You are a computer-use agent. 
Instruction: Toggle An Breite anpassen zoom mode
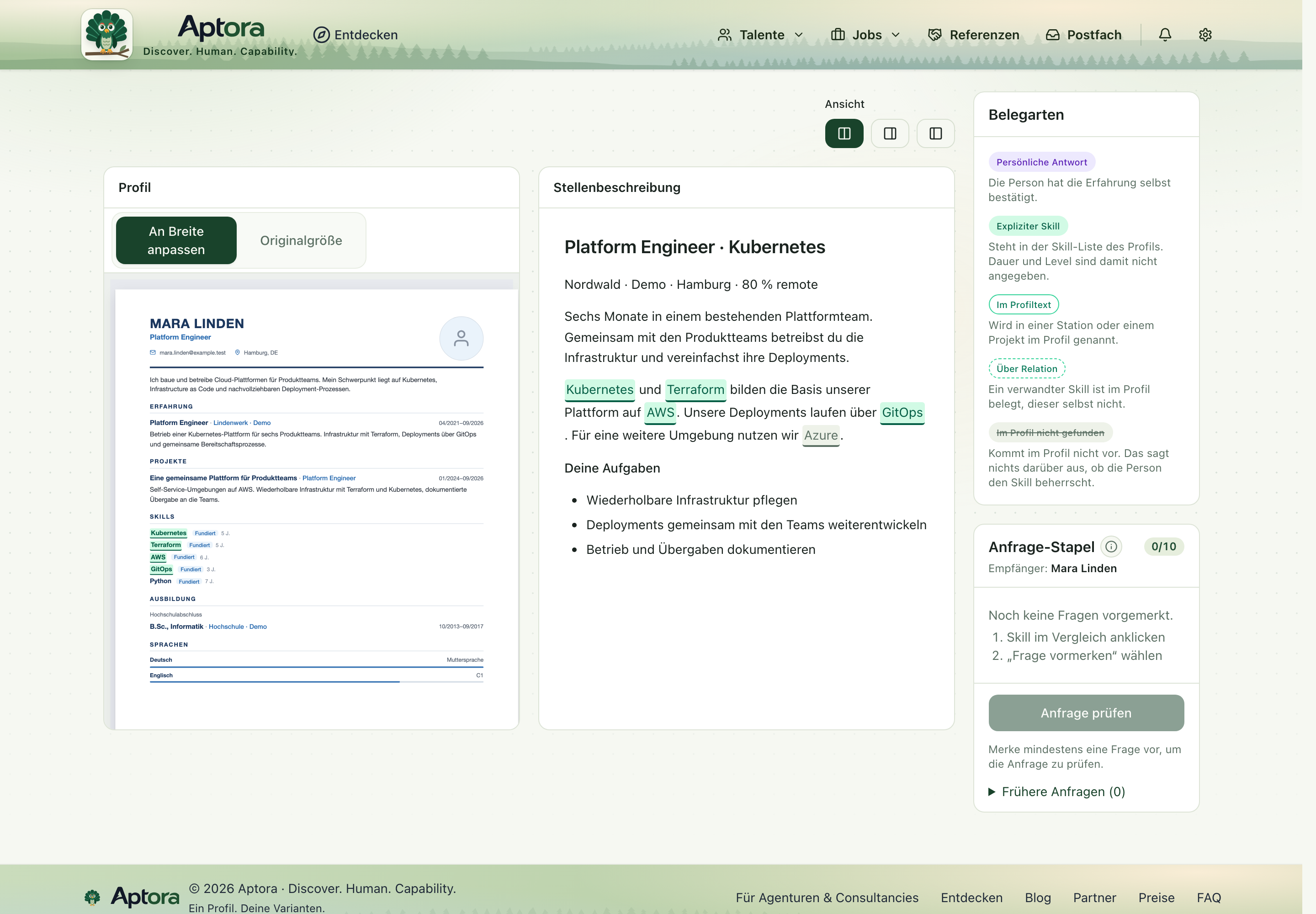coord(176,240)
